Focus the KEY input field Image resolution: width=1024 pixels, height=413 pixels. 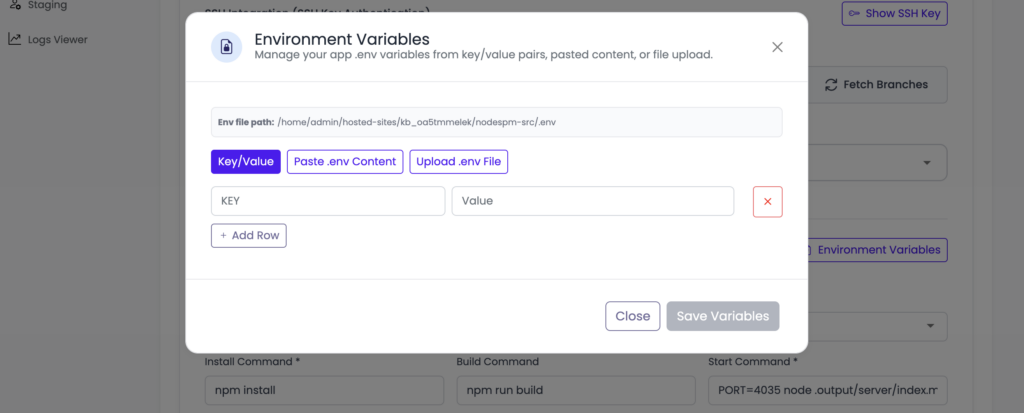328,201
